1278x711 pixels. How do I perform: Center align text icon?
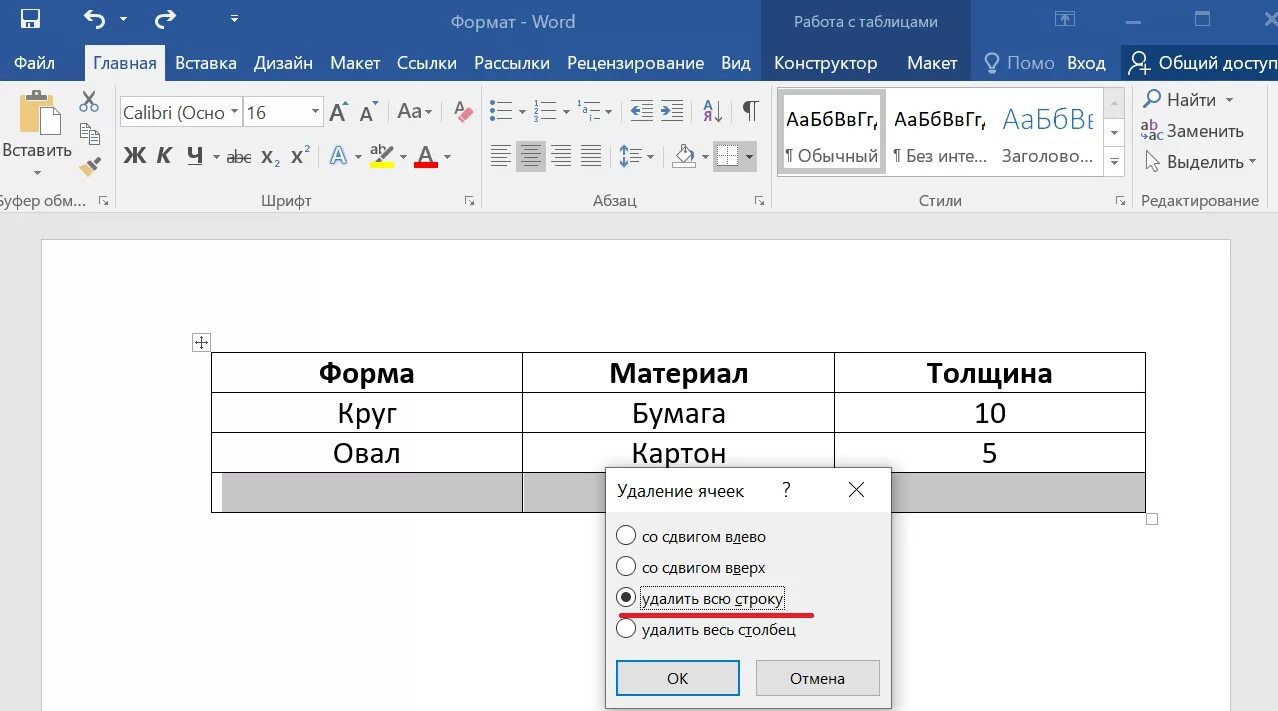coord(530,156)
